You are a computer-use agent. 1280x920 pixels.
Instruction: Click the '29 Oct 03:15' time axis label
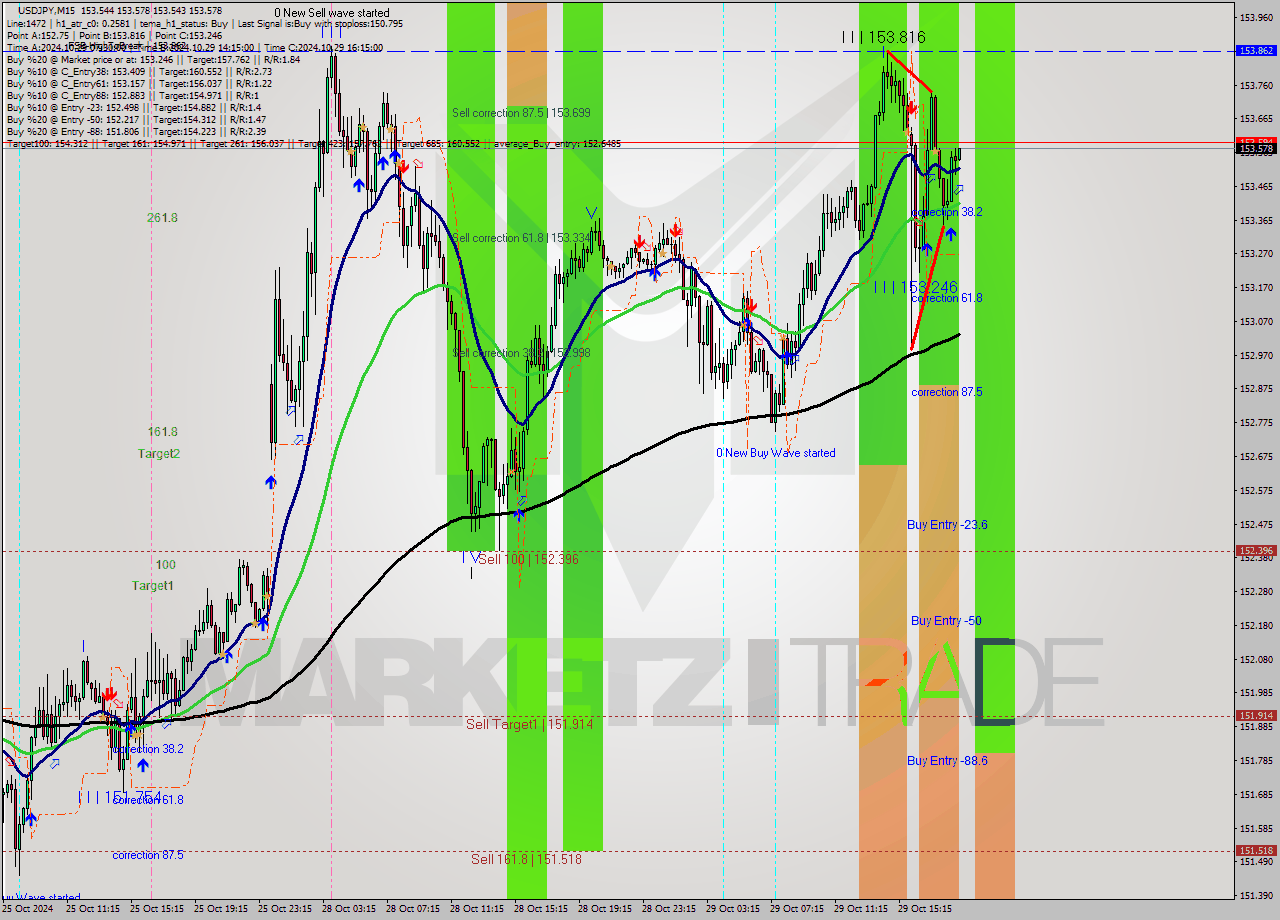pyautogui.click(x=732, y=909)
